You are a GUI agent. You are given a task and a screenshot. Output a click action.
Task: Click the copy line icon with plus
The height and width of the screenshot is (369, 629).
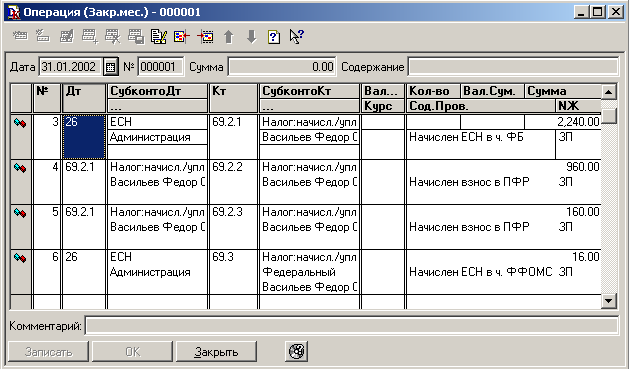[x=89, y=36]
